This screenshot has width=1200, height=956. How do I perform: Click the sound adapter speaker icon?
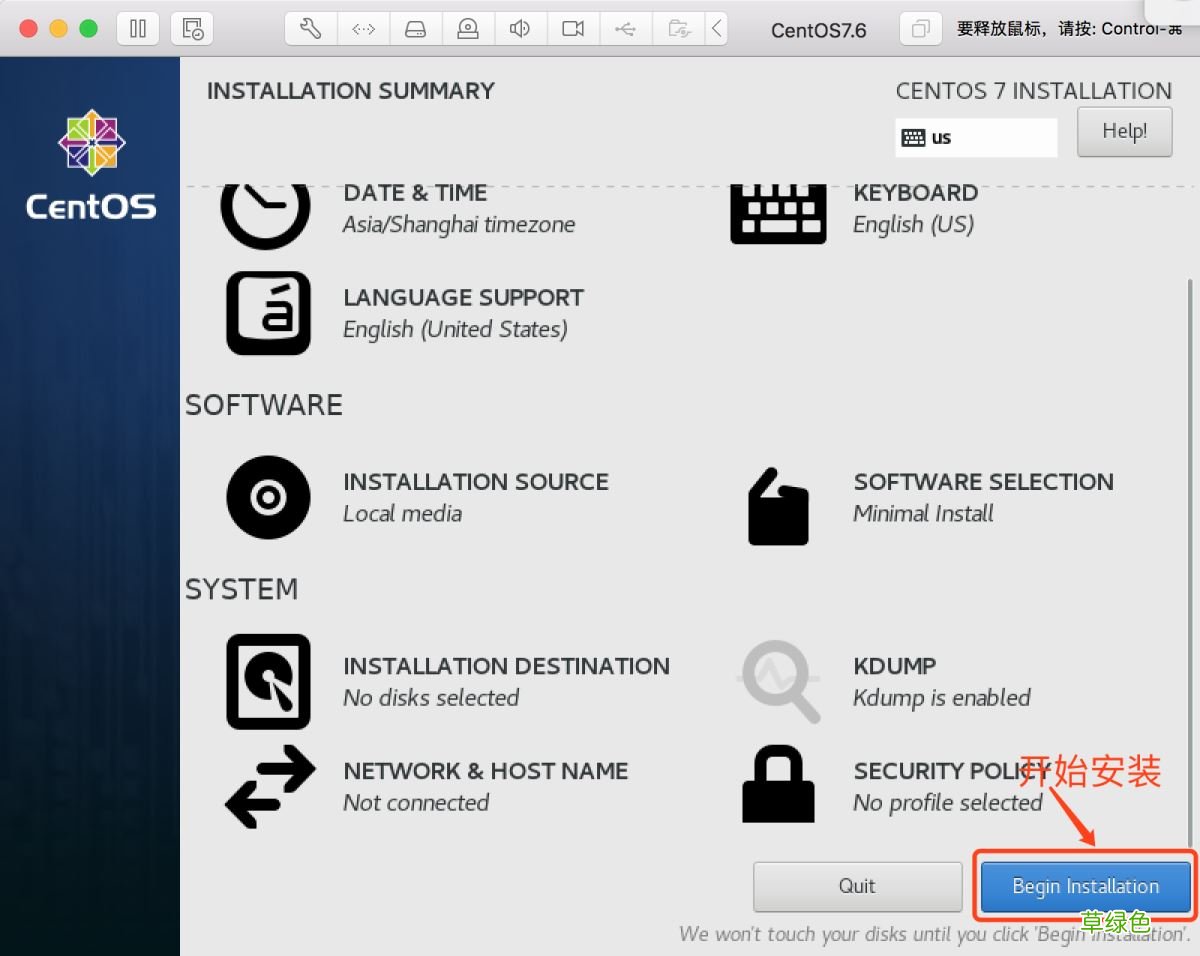click(x=520, y=28)
